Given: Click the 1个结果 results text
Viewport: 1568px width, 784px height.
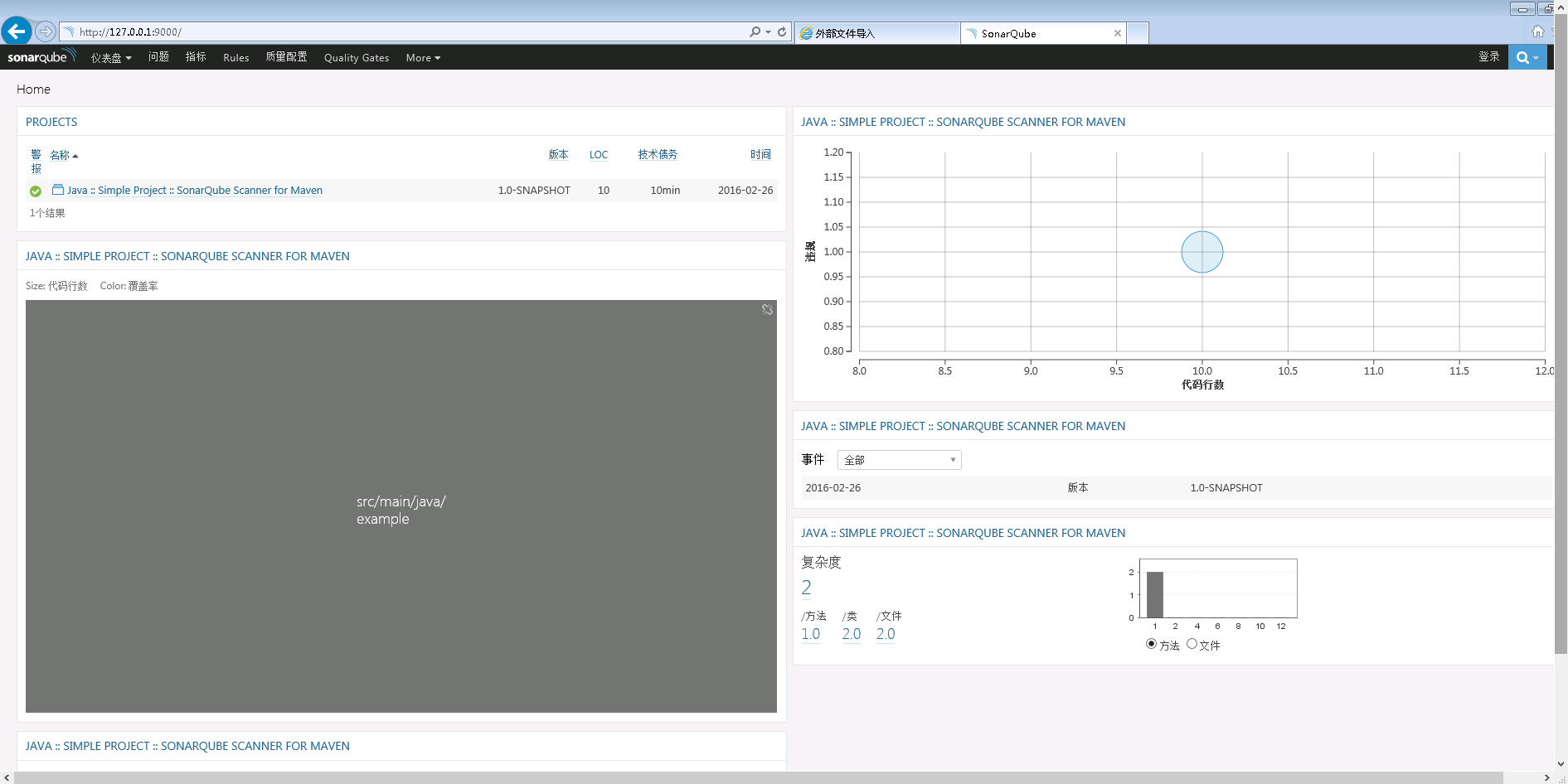Looking at the screenshot, I should click(47, 213).
